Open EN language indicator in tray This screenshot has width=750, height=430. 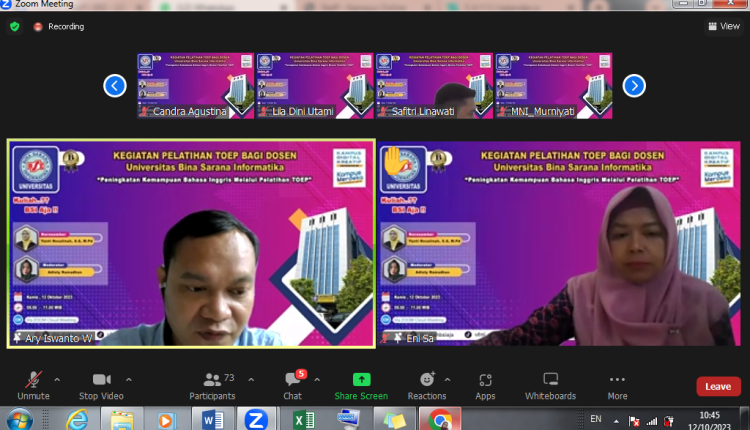(x=596, y=419)
